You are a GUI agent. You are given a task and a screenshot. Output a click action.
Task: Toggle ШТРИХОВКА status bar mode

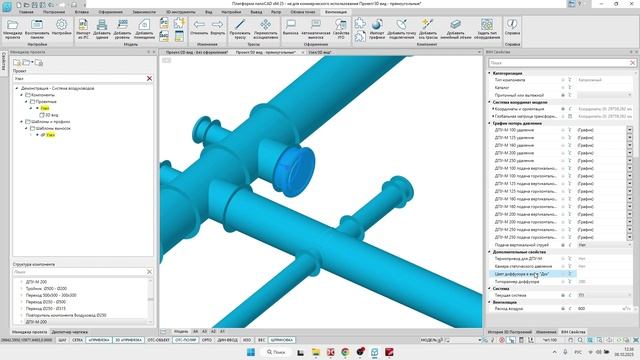click(x=282, y=340)
